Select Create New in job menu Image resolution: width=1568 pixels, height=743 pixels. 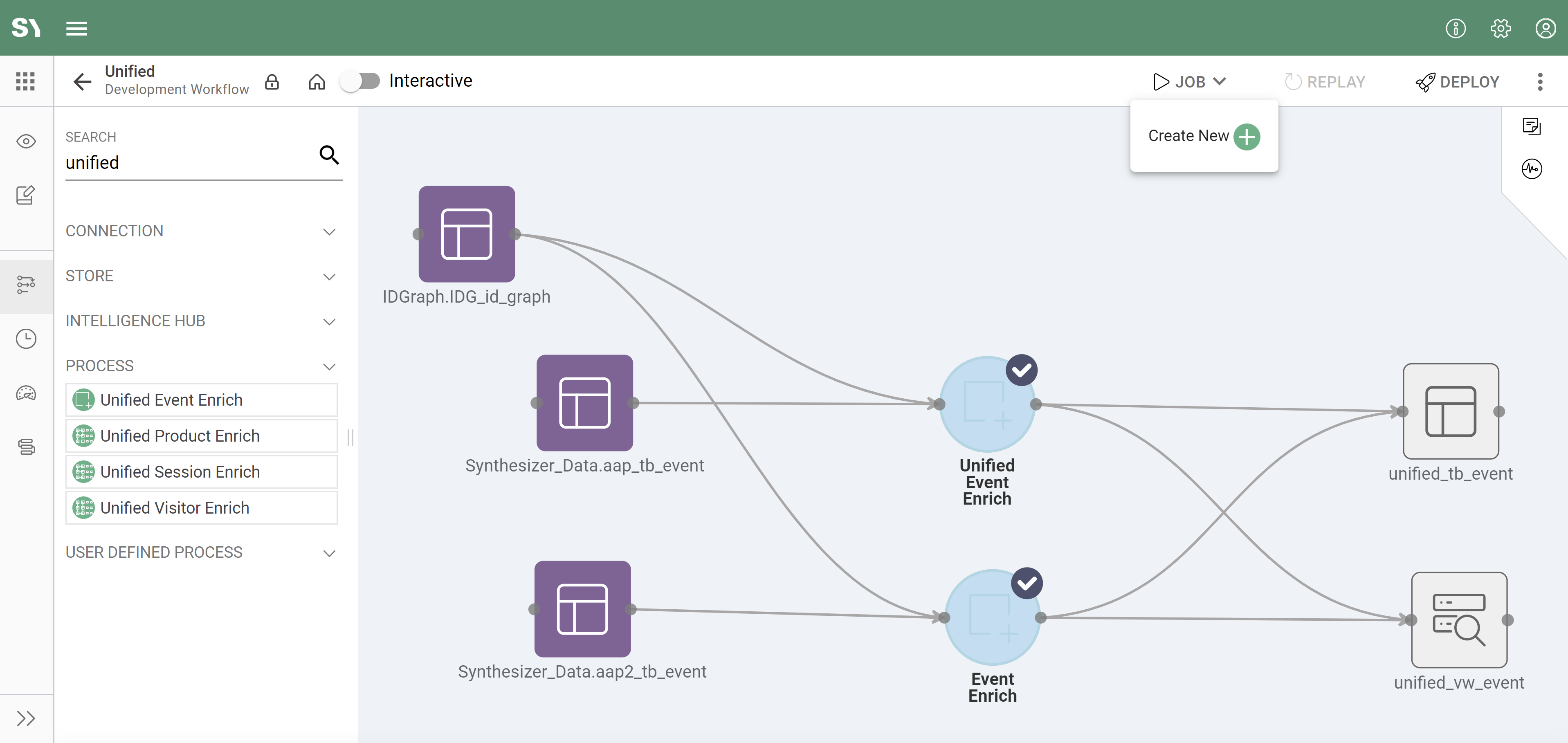pos(1203,136)
